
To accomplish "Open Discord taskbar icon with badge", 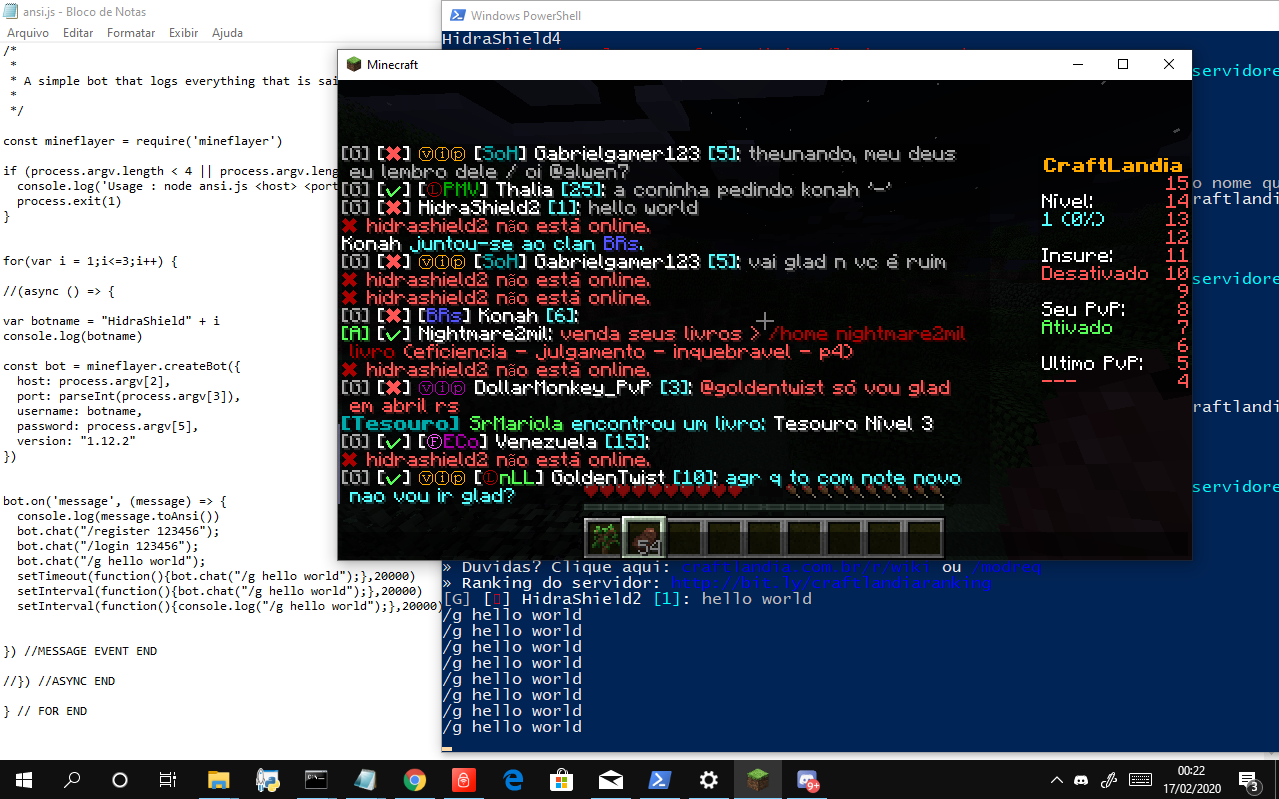I will coord(807,780).
